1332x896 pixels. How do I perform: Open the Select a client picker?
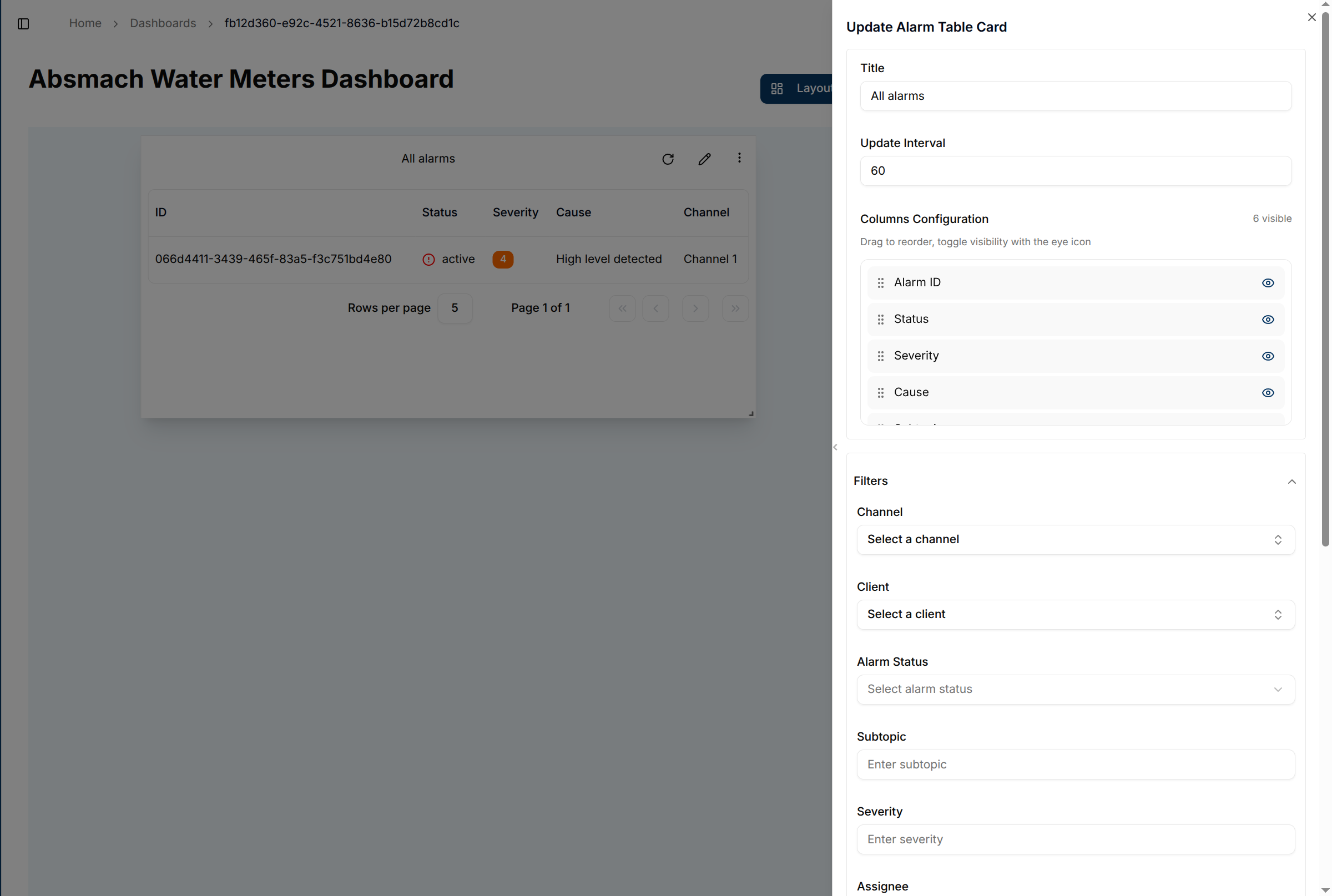point(1074,614)
